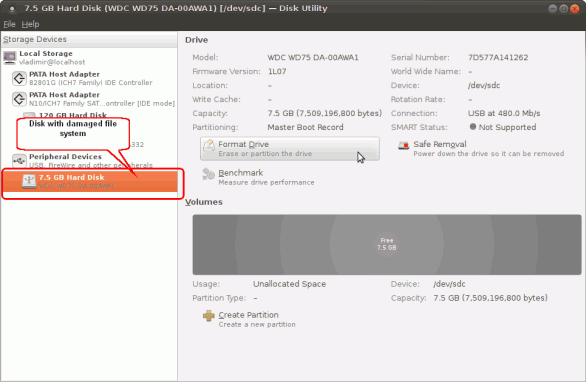This screenshot has height=382, width=586.
Task: Click the Master Boot Record partitioning value
Action: (x=305, y=127)
